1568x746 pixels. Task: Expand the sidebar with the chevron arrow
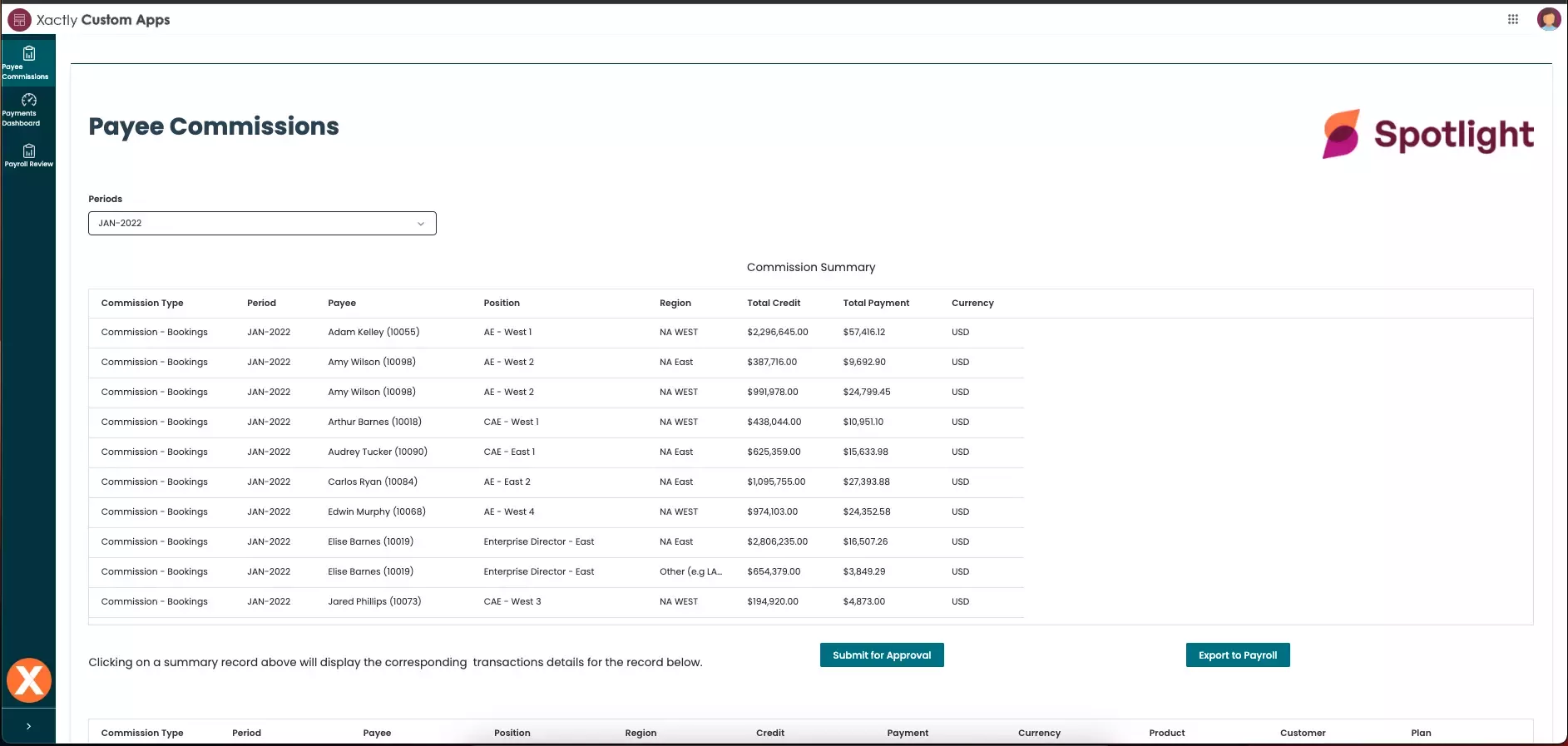point(28,726)
